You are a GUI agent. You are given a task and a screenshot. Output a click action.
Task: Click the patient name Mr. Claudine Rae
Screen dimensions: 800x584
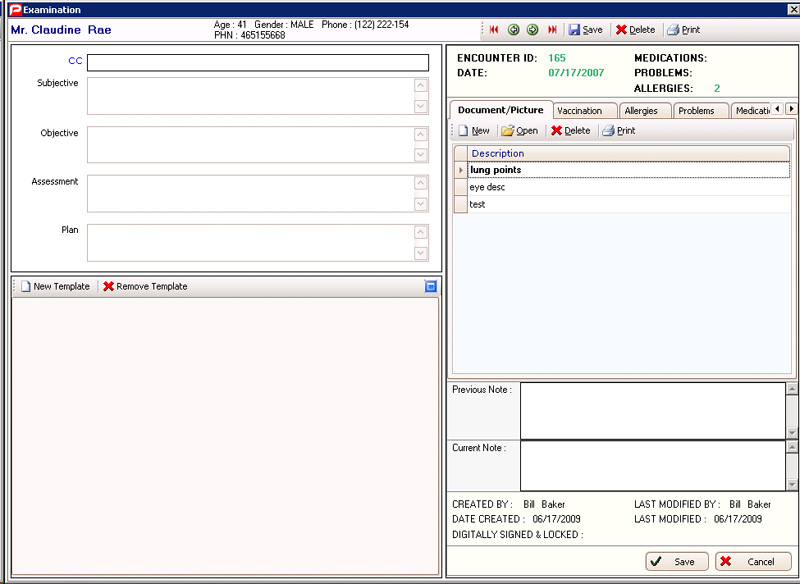61,30
